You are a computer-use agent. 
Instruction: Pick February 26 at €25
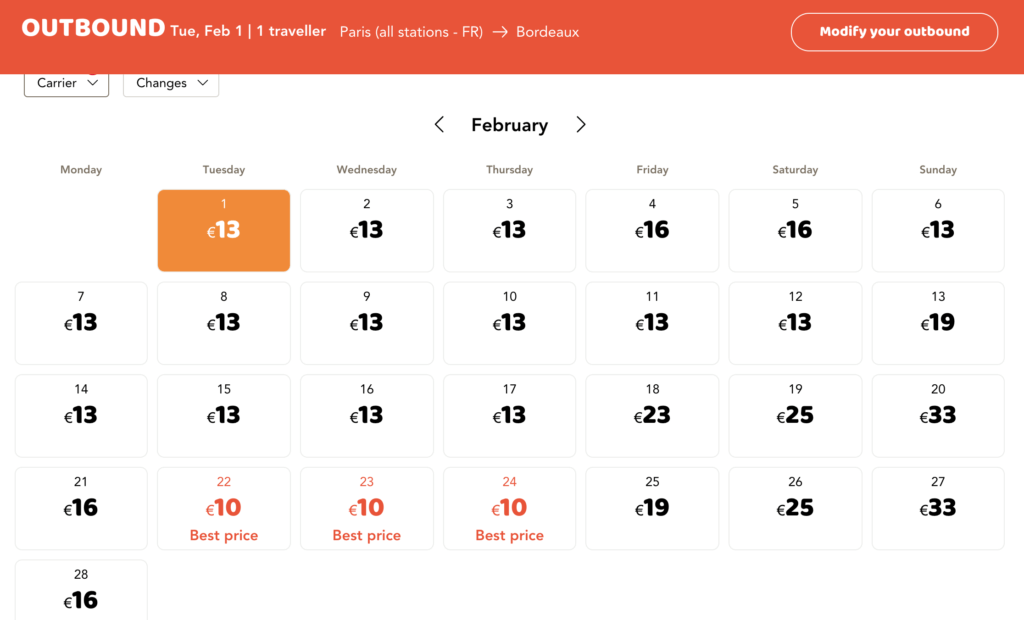point(795,508)
